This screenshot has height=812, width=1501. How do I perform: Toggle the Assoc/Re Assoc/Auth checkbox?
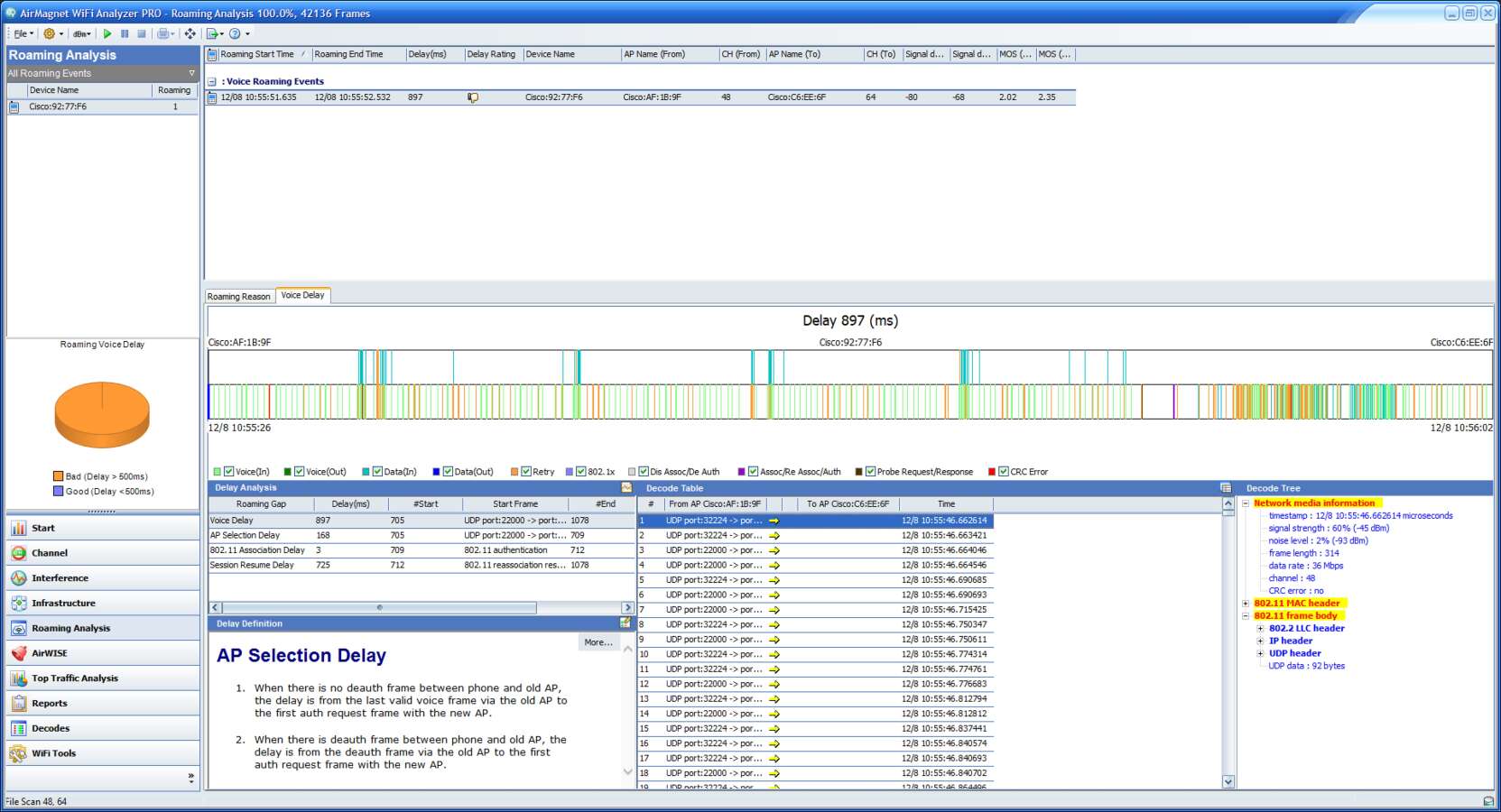(754, 471)
